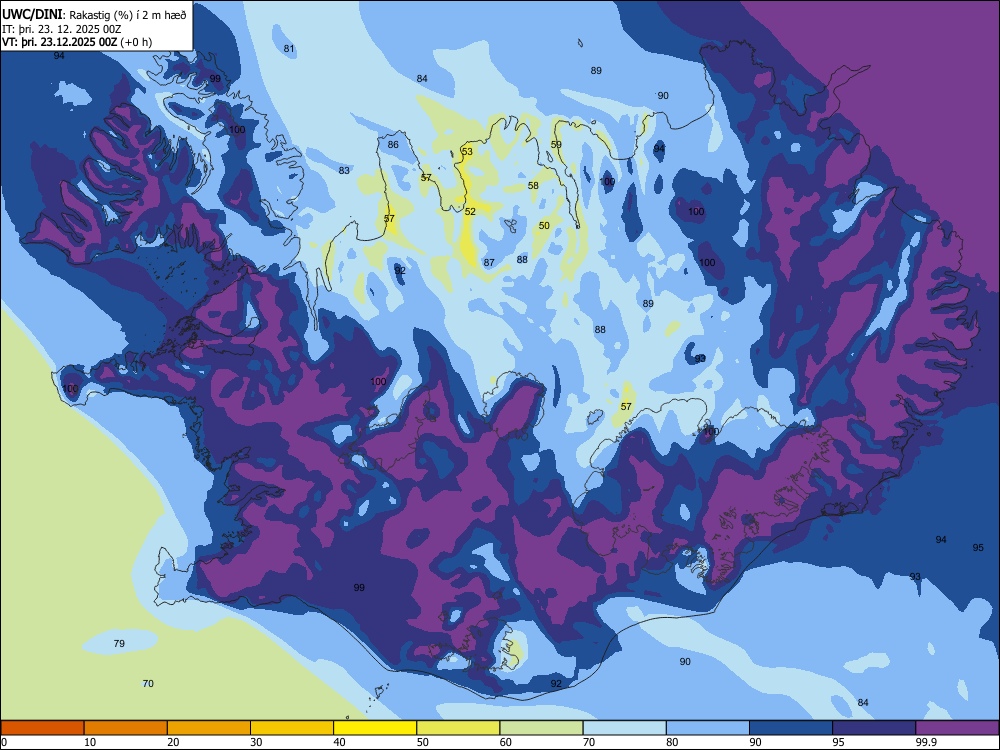Screen dimensions: 1000x750
Task: Click the 'VT: þri. 23.12.2025 00Z (+0 h)' line
Action: (x=77, y=42)
